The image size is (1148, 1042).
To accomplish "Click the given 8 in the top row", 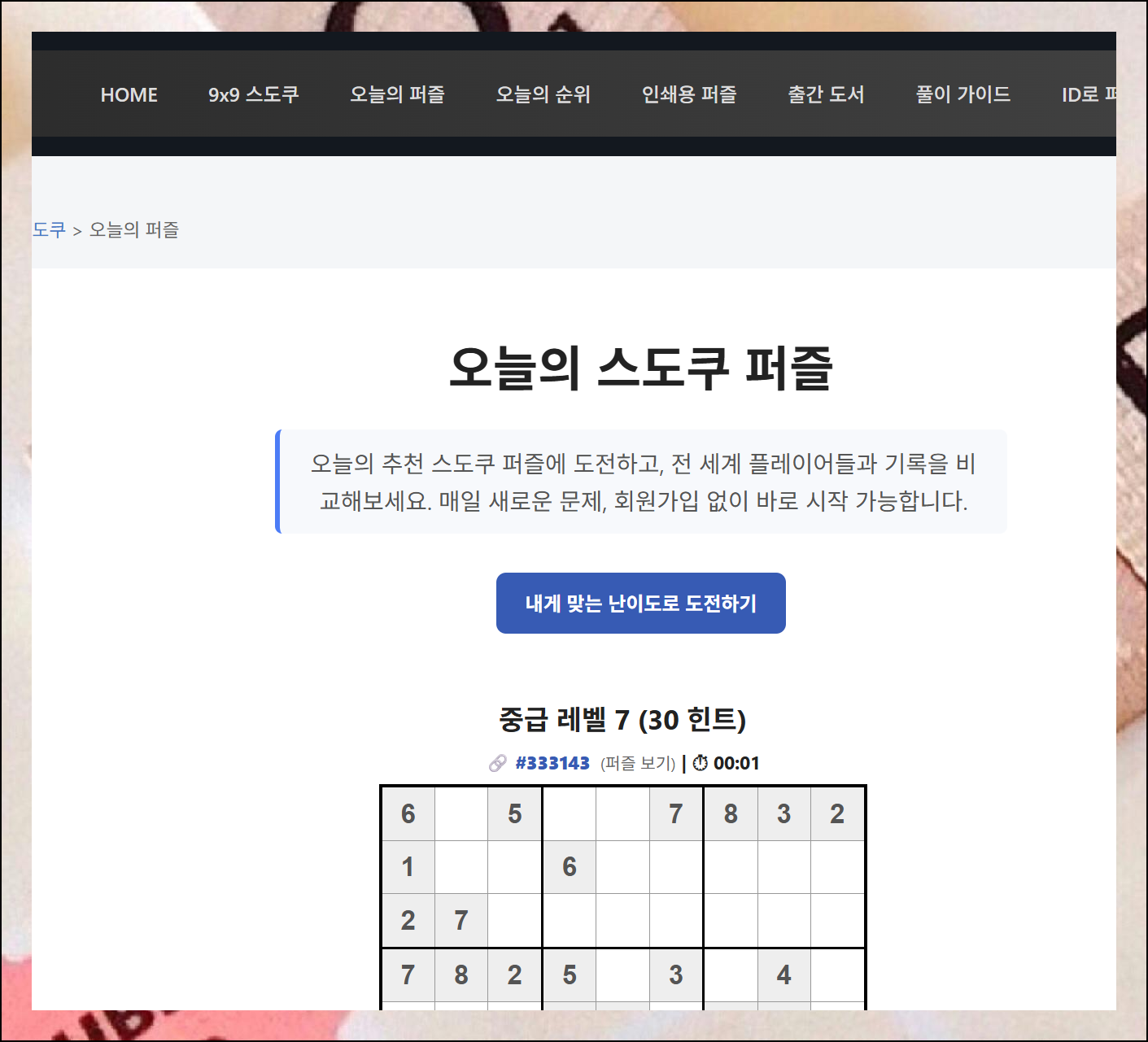I will pyautogui.click(x=731, y=813).
